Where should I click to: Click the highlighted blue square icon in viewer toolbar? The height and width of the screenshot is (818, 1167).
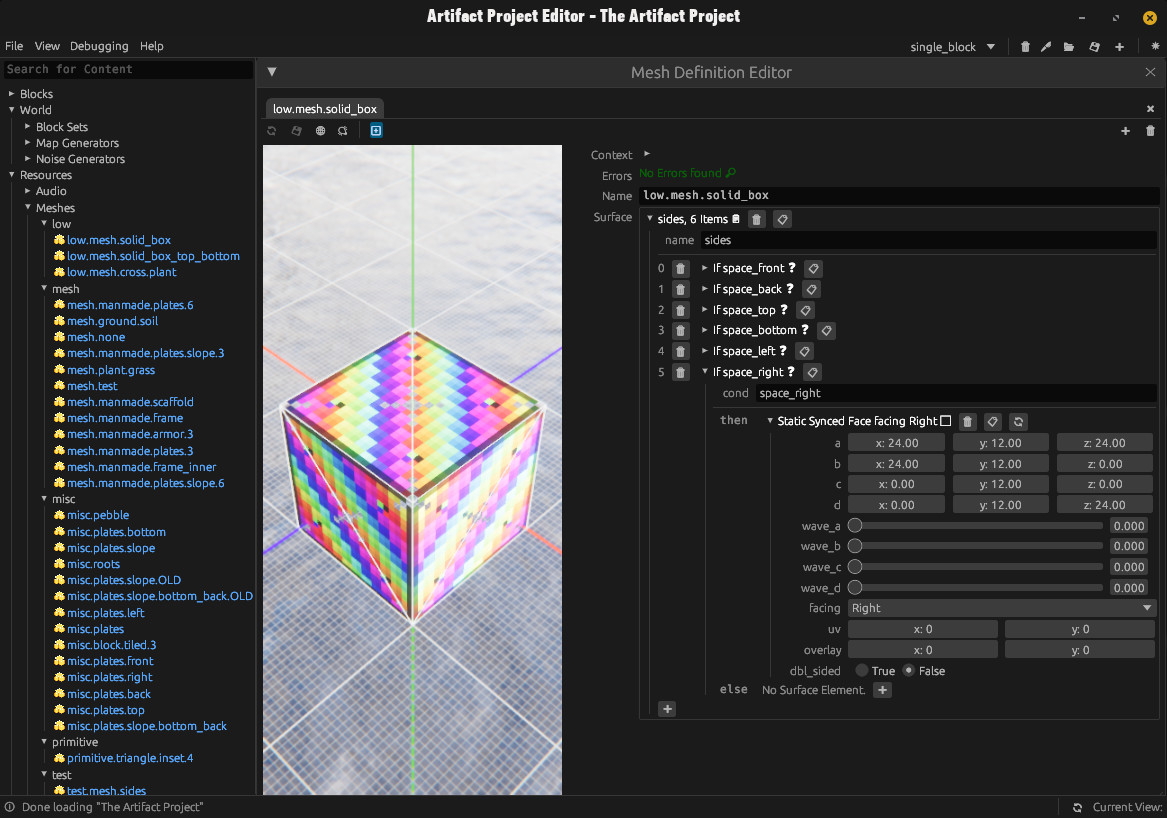(376, 131)
